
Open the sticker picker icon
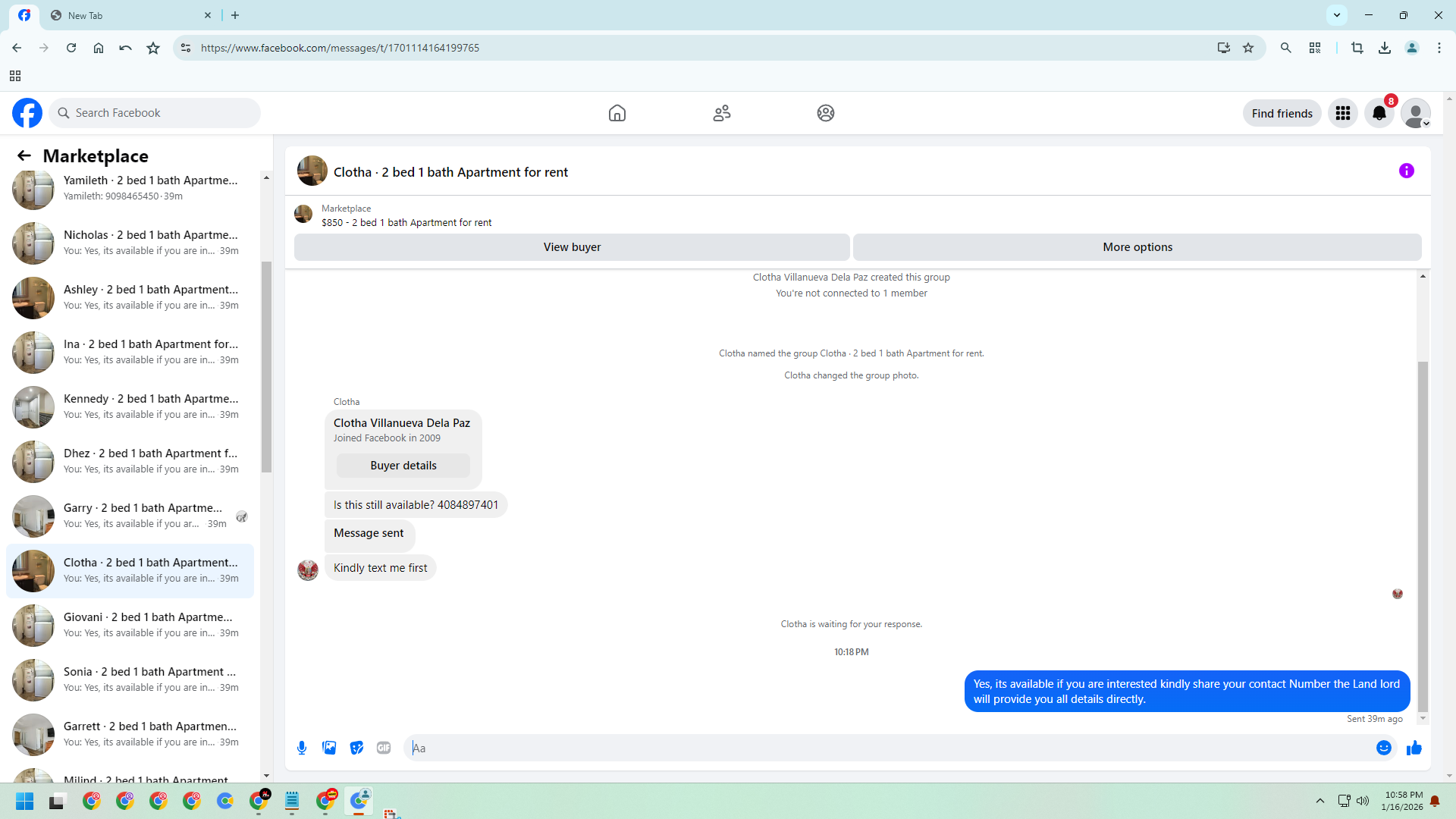356,748
